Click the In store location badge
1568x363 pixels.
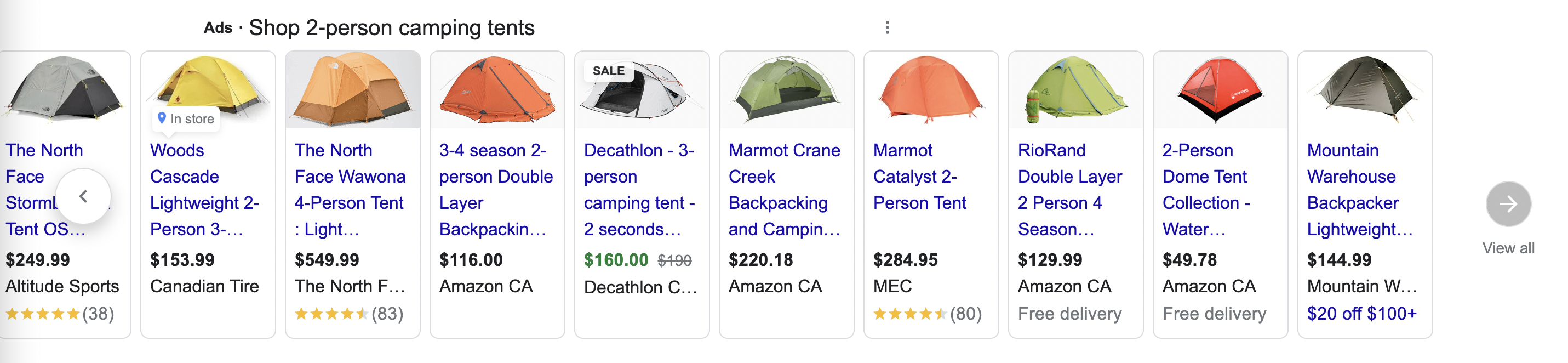pyautogui.click(x=186, y=119)
